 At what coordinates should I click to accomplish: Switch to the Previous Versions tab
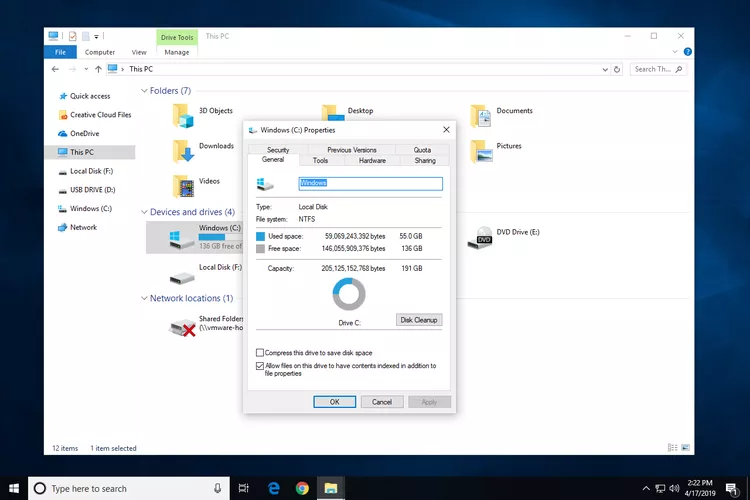(x=352, y=150)
